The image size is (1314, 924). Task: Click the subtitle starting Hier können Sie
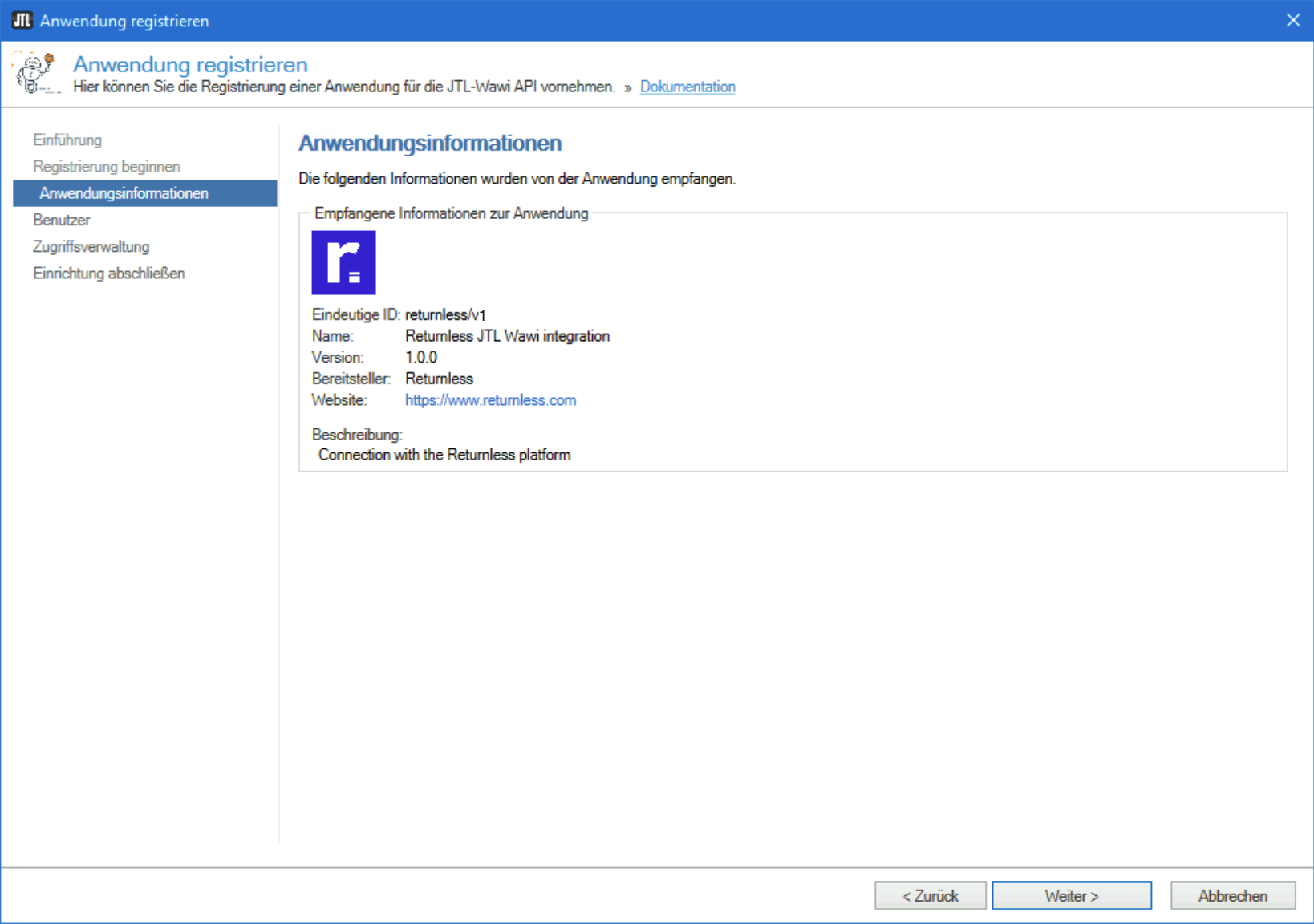344,87
